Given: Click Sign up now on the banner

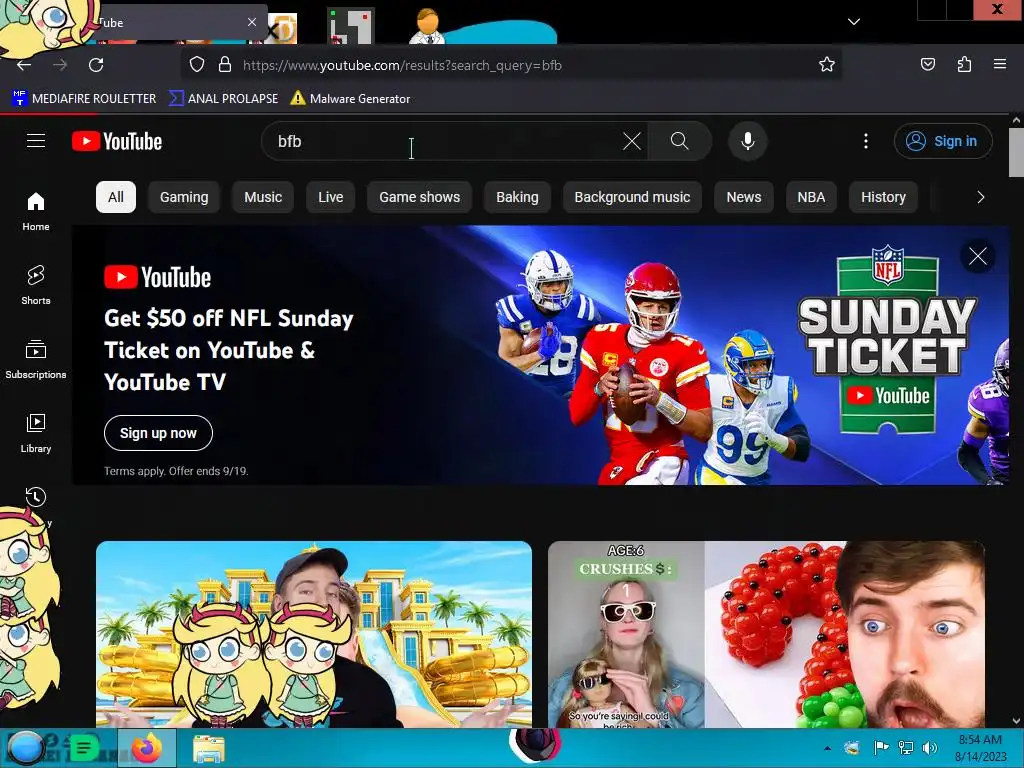Looking at the screenshot, I should pyautogui.click(x=158, y=433).
